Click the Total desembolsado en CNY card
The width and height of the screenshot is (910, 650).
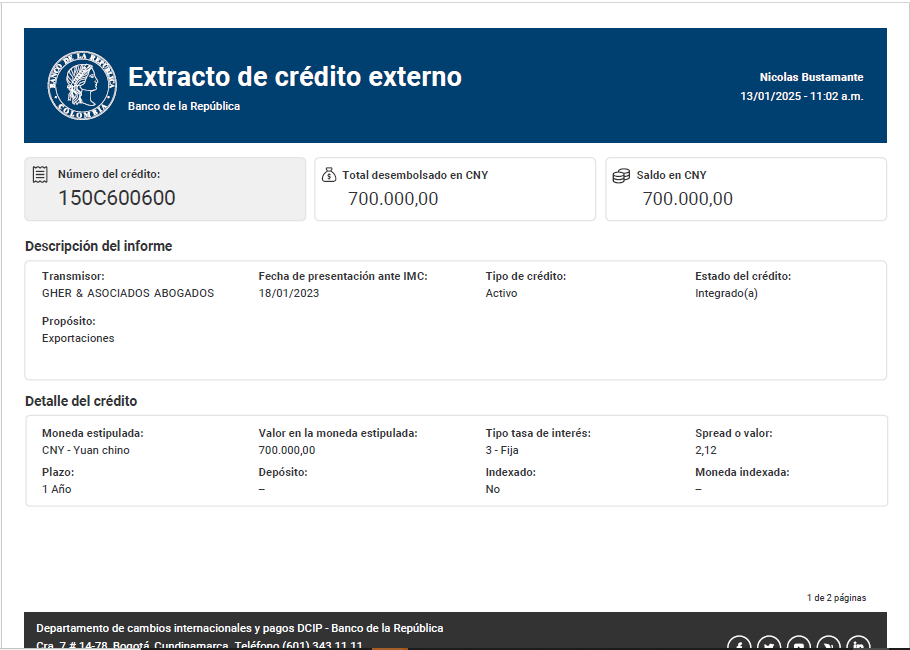[454, 188]
